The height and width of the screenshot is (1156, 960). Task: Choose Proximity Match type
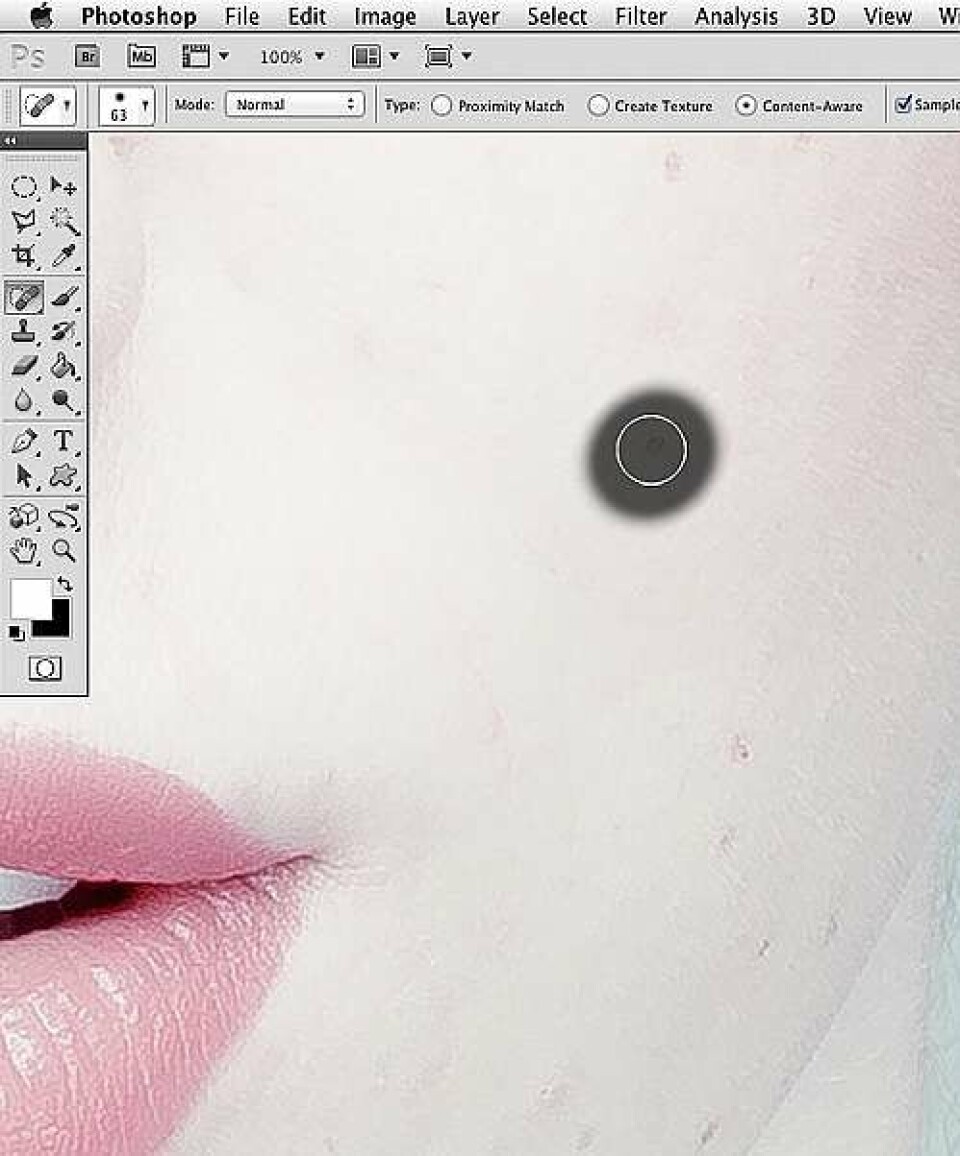(442, 106)
